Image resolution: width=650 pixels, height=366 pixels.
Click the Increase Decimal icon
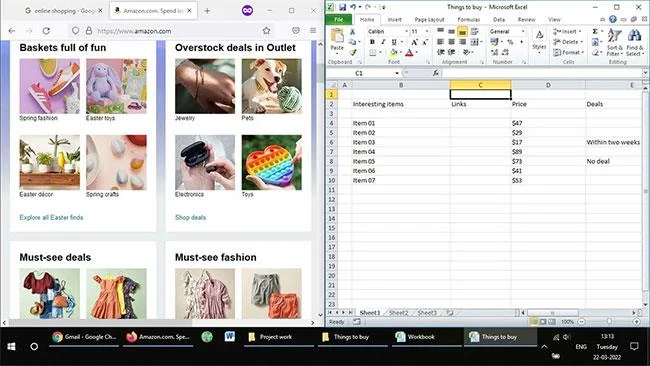coord(494,52)
